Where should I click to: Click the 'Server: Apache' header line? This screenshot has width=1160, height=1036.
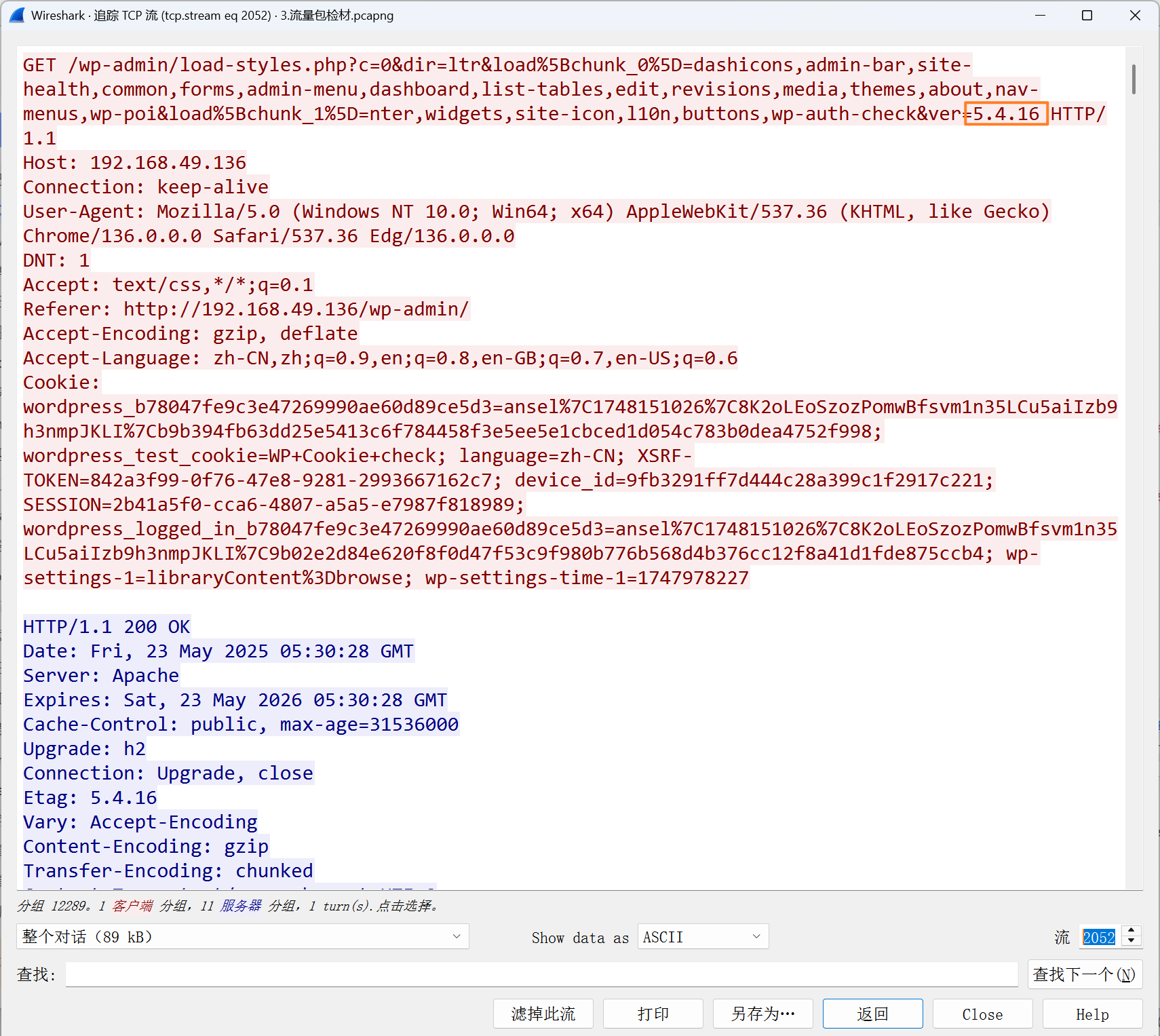tap(101, 676)
